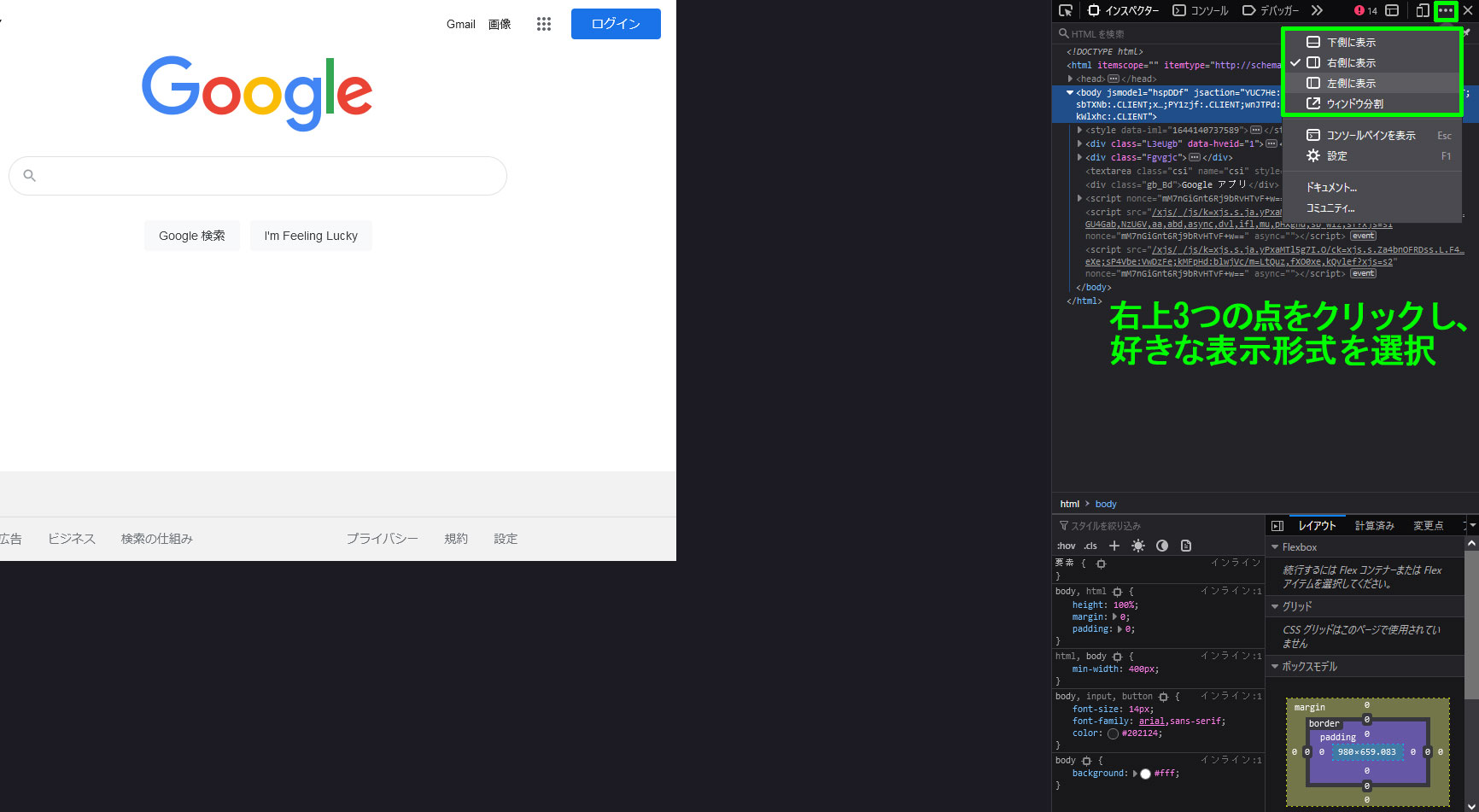1479x812 pixels.
Task: Click the eyedropper pin icon next to HTML search
Action: click(1467, 33)
